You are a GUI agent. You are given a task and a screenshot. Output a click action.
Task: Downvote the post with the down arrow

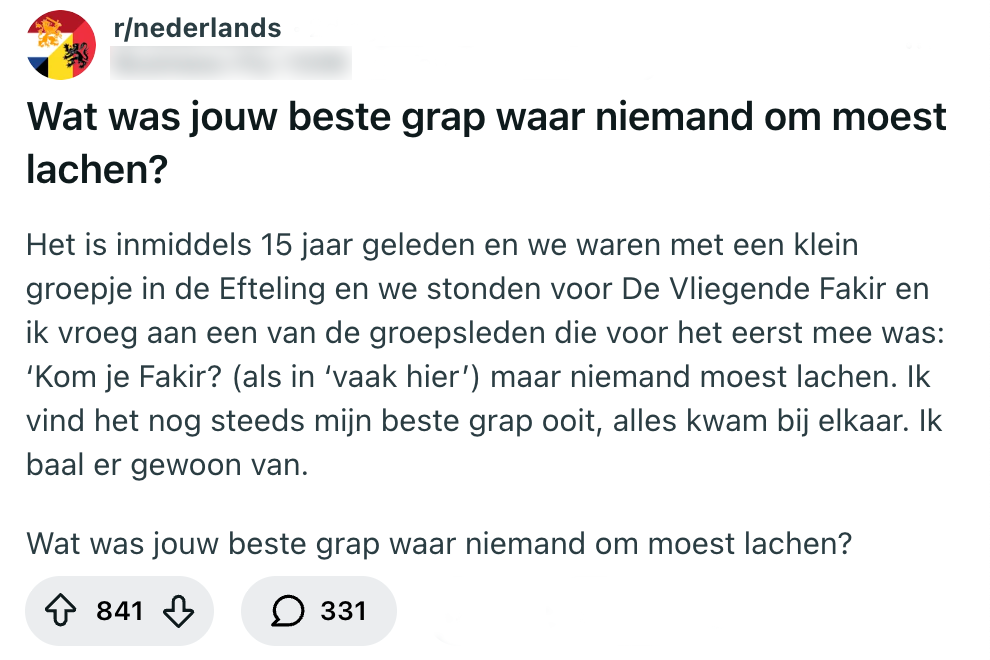pos(178,610)
